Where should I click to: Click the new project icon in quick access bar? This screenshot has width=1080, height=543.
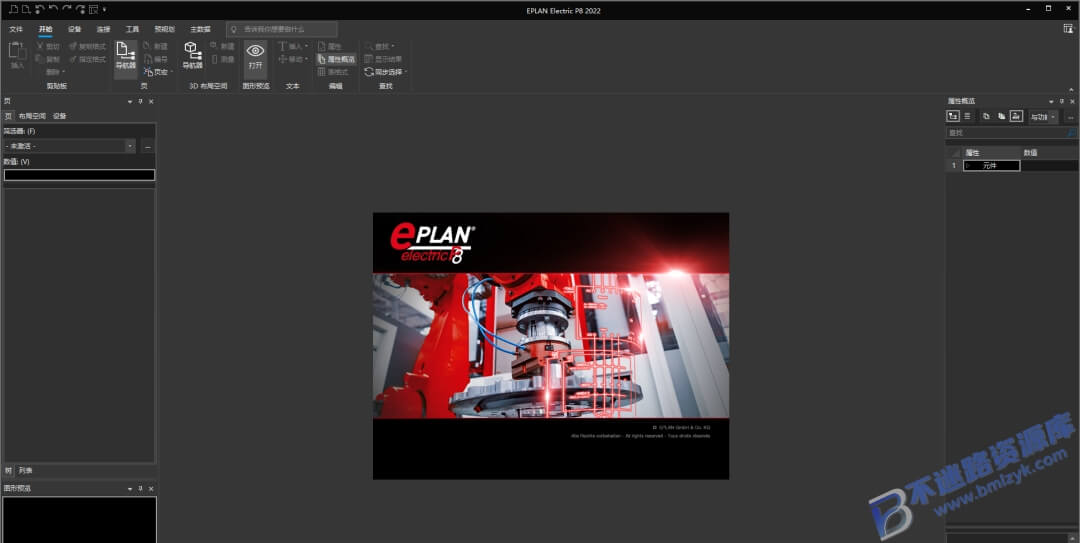point(13,10)
